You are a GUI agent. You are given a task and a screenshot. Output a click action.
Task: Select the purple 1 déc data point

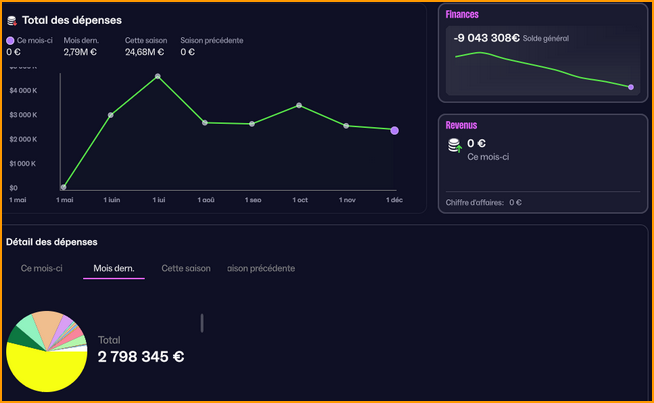[395, 131]
